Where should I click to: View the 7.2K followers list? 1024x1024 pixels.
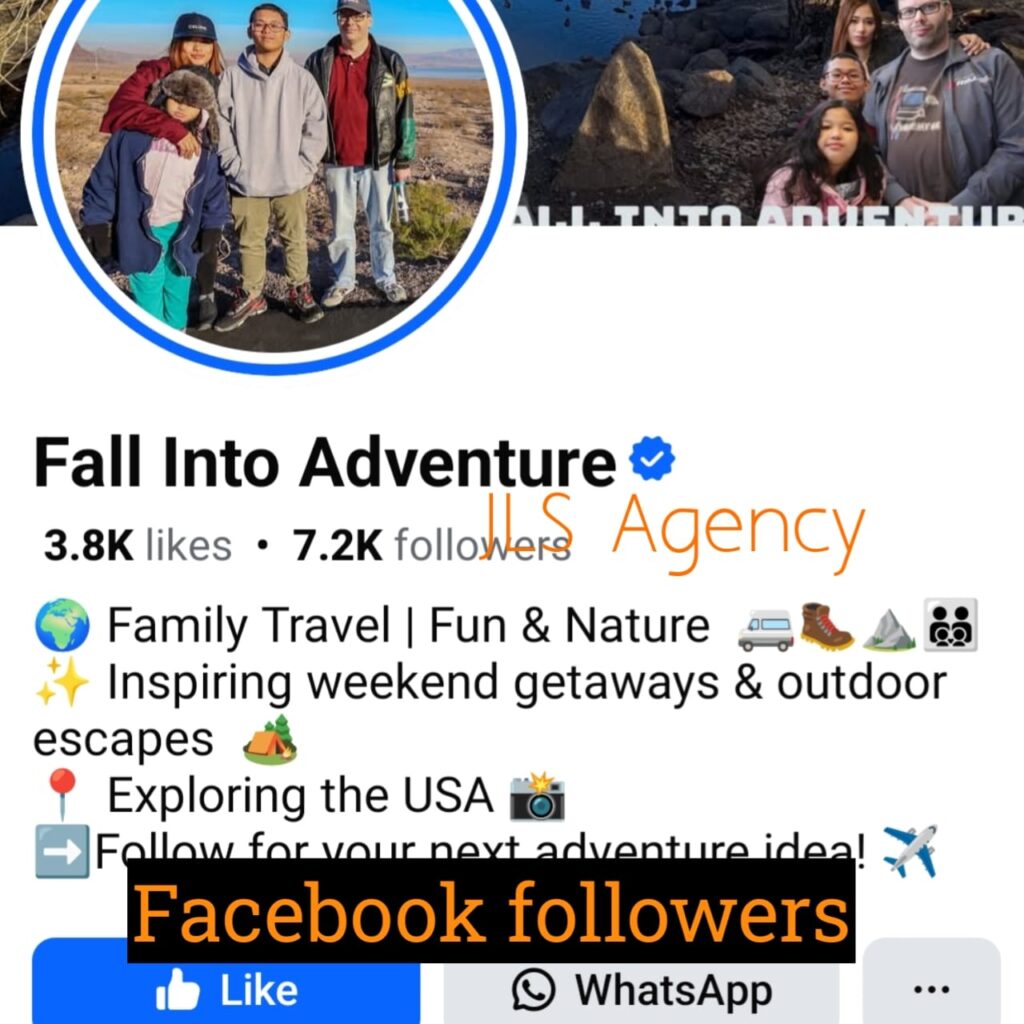coord(432,545)
